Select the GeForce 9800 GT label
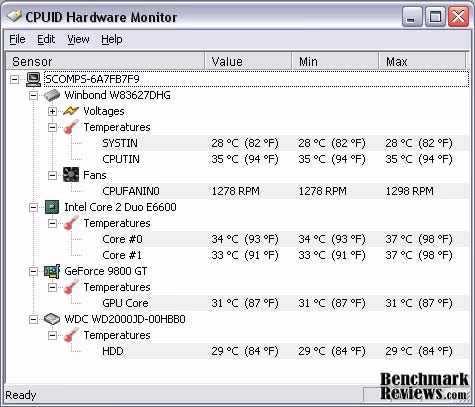The width and height of the screenshot is (475, 407). pos(106,271)
